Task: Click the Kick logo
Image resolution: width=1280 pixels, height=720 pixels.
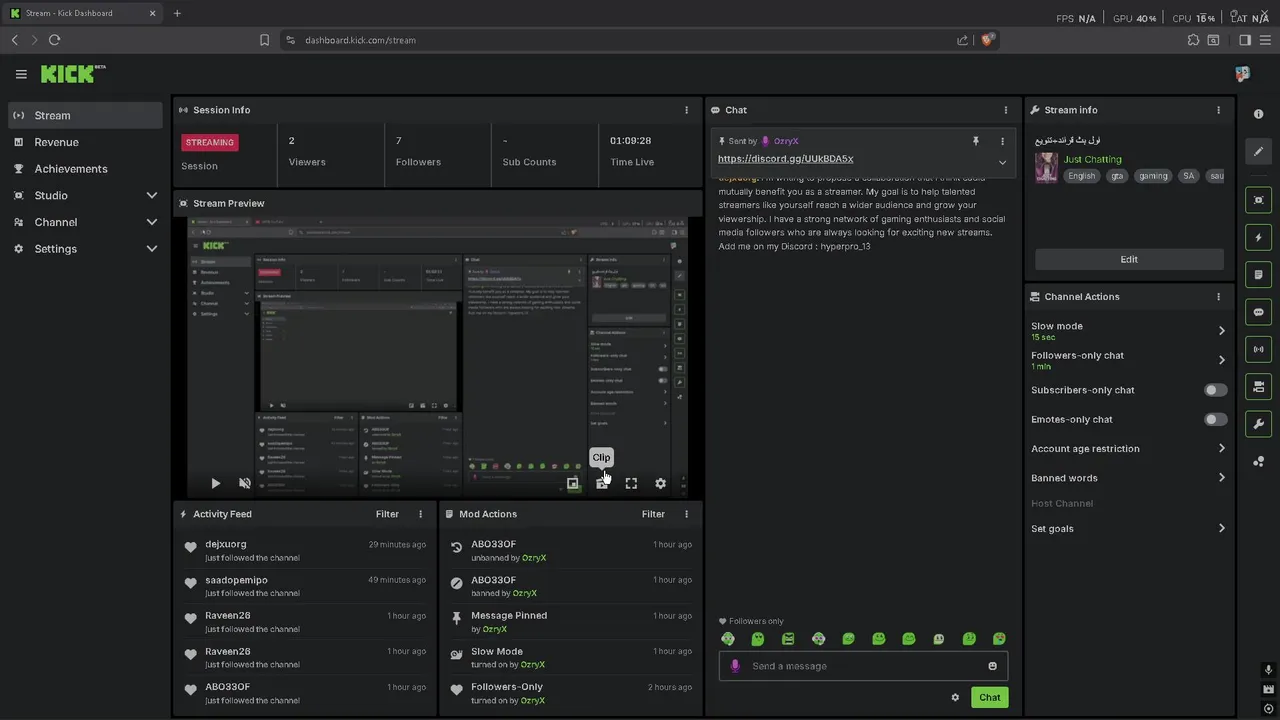Action: click(72, 74)
